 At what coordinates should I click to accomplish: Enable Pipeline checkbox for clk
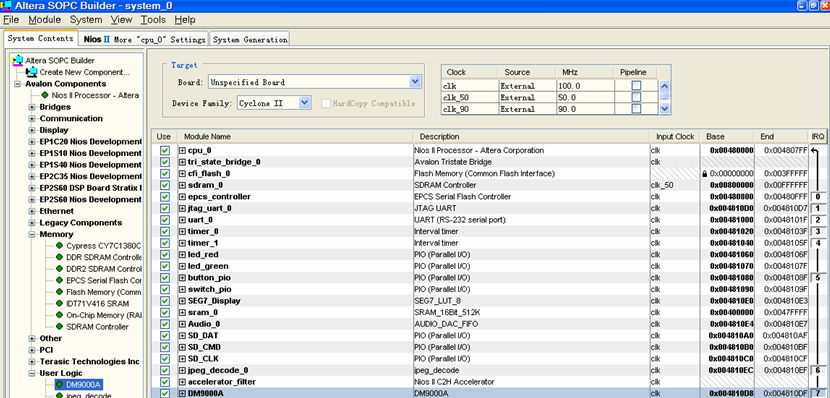636,86
